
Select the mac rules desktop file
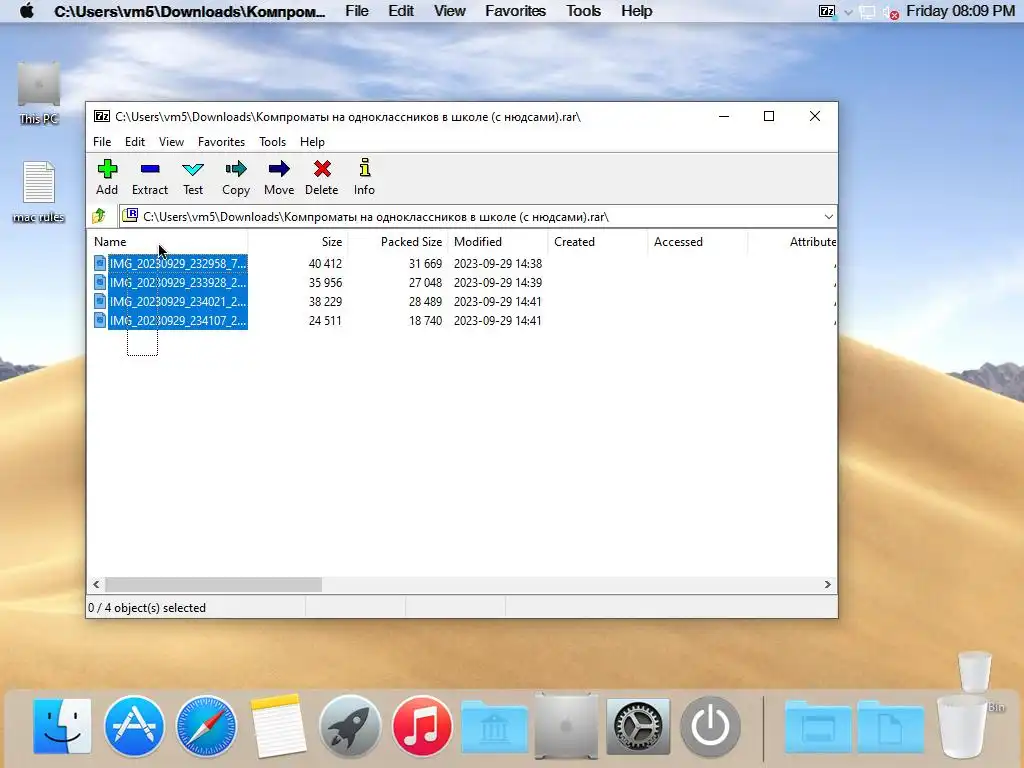pyautogui.click(x=39, y=192)
